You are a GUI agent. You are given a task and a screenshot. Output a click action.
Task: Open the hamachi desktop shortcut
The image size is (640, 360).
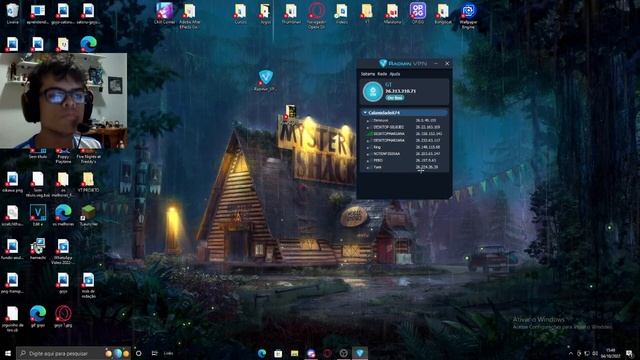[x=38, y=249]
